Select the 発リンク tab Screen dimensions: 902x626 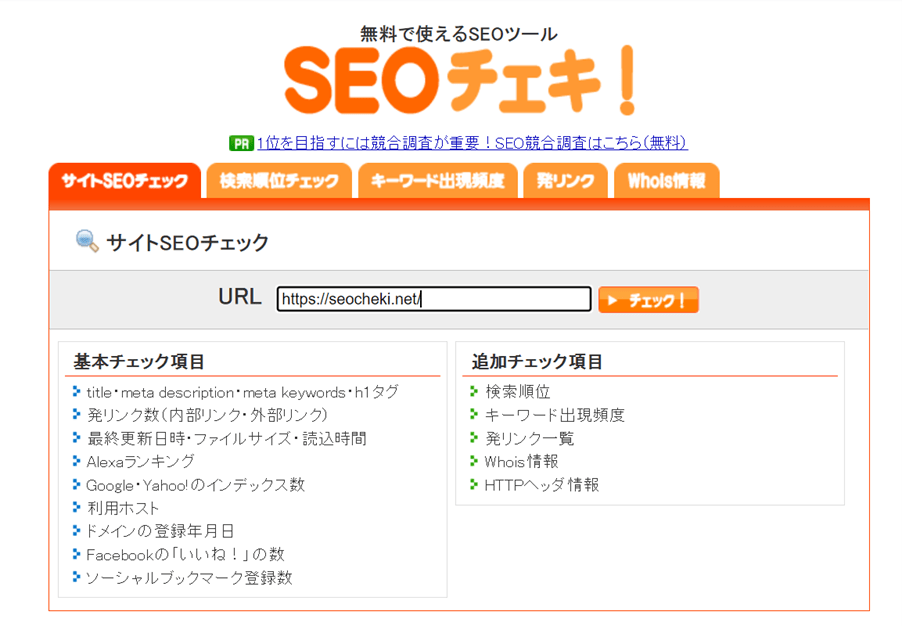point(565,181)
